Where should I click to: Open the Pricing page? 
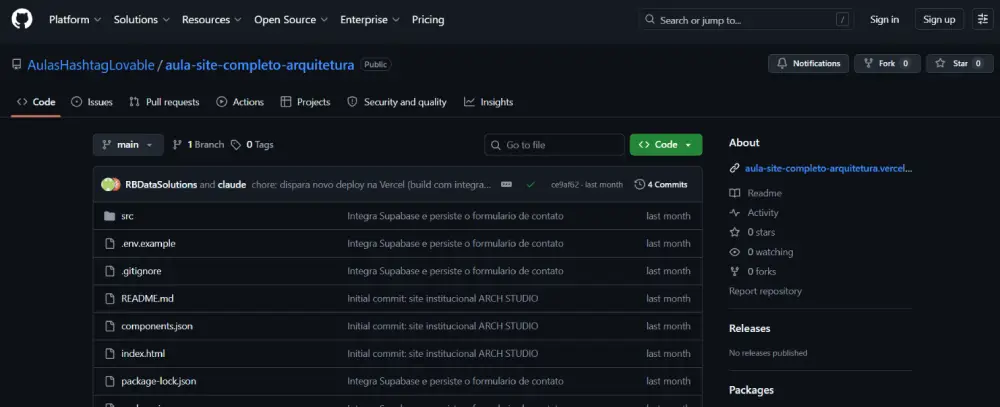pos(428,20)
